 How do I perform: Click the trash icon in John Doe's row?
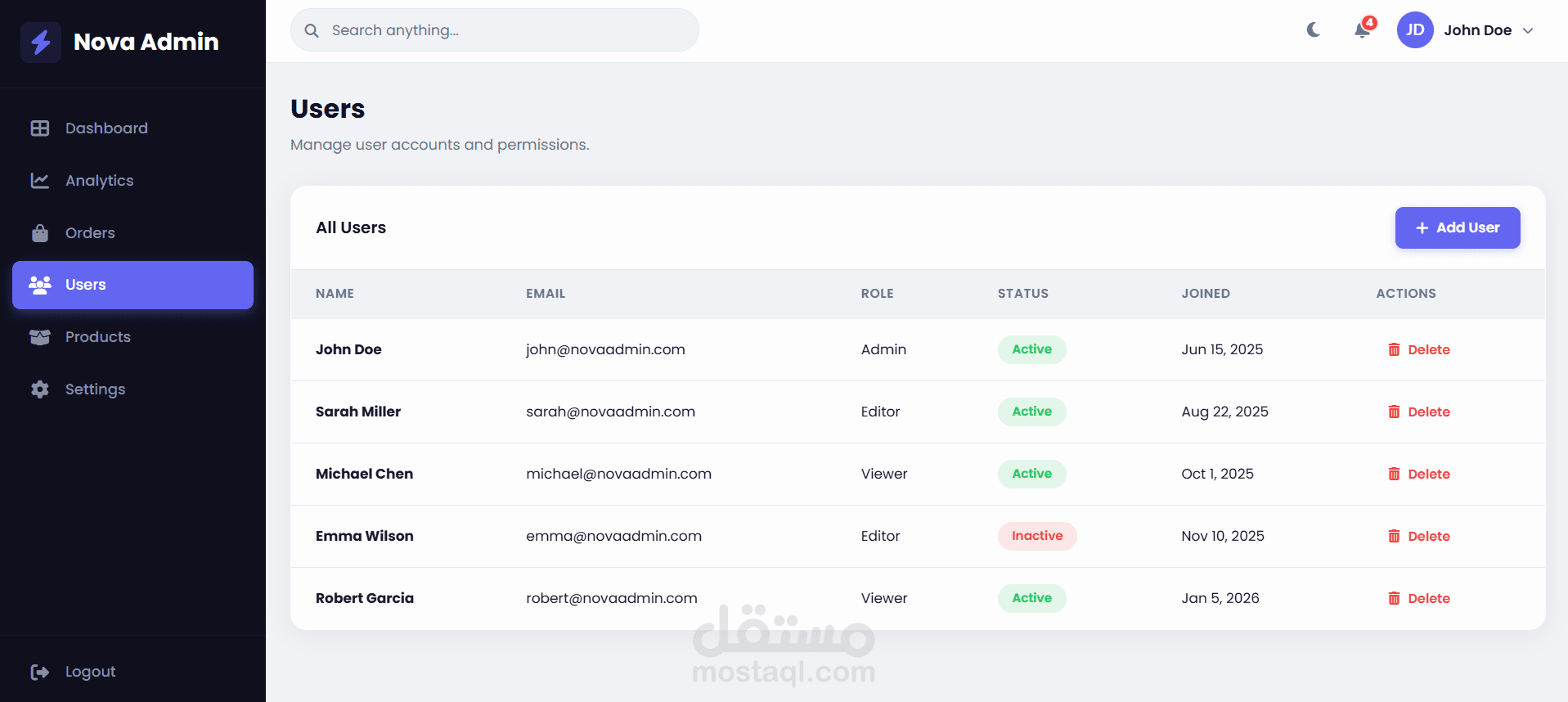[x=1394, y=349]
